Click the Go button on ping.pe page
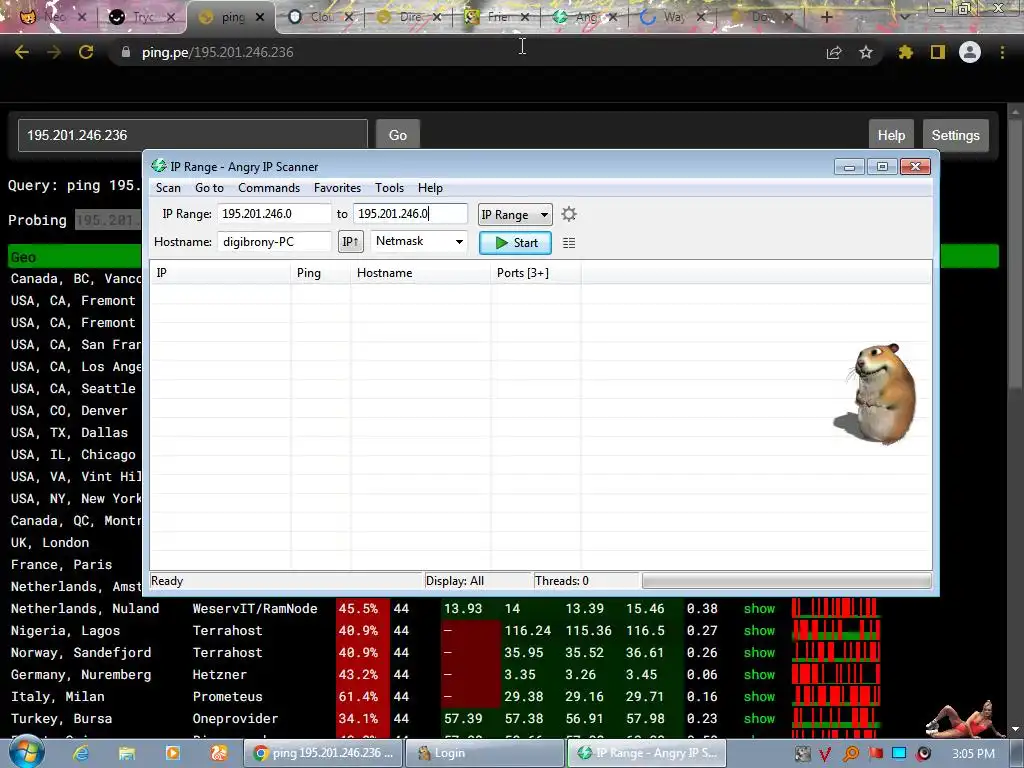The image size is (1024, 768). [x=398, y=135]
